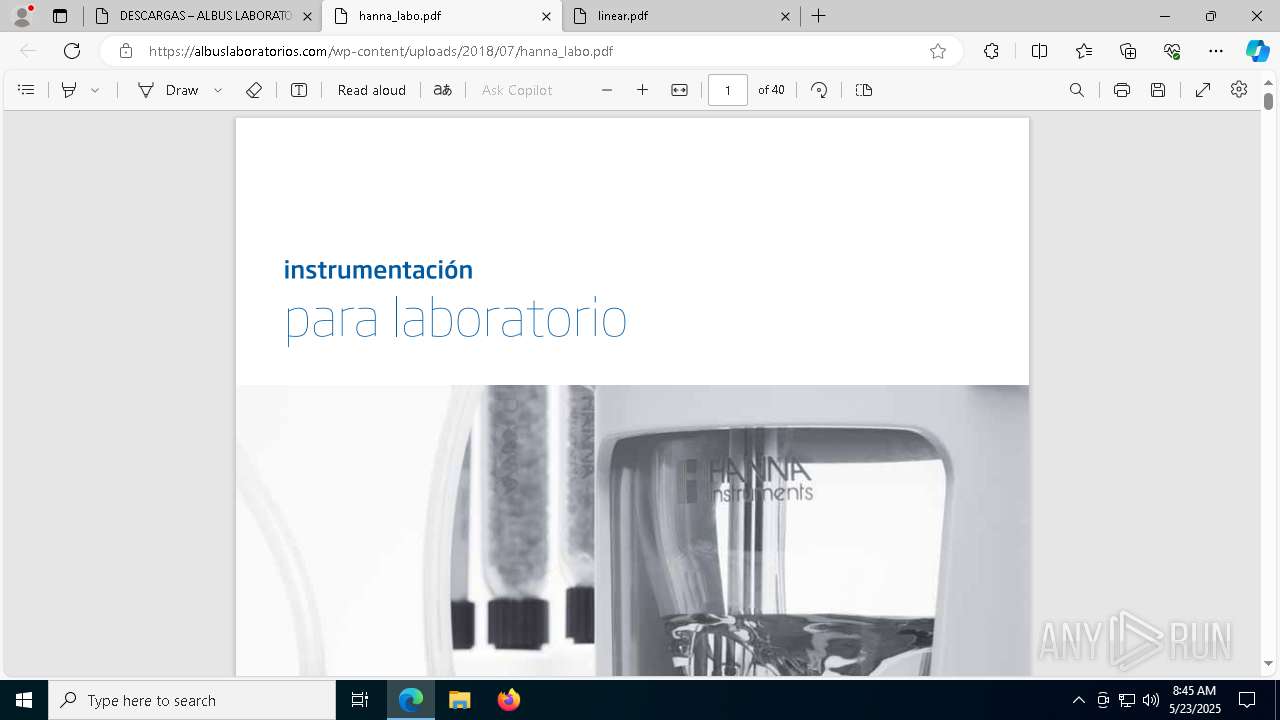Add text to the PDF
Screen dimensions: 1280x720
299,90
